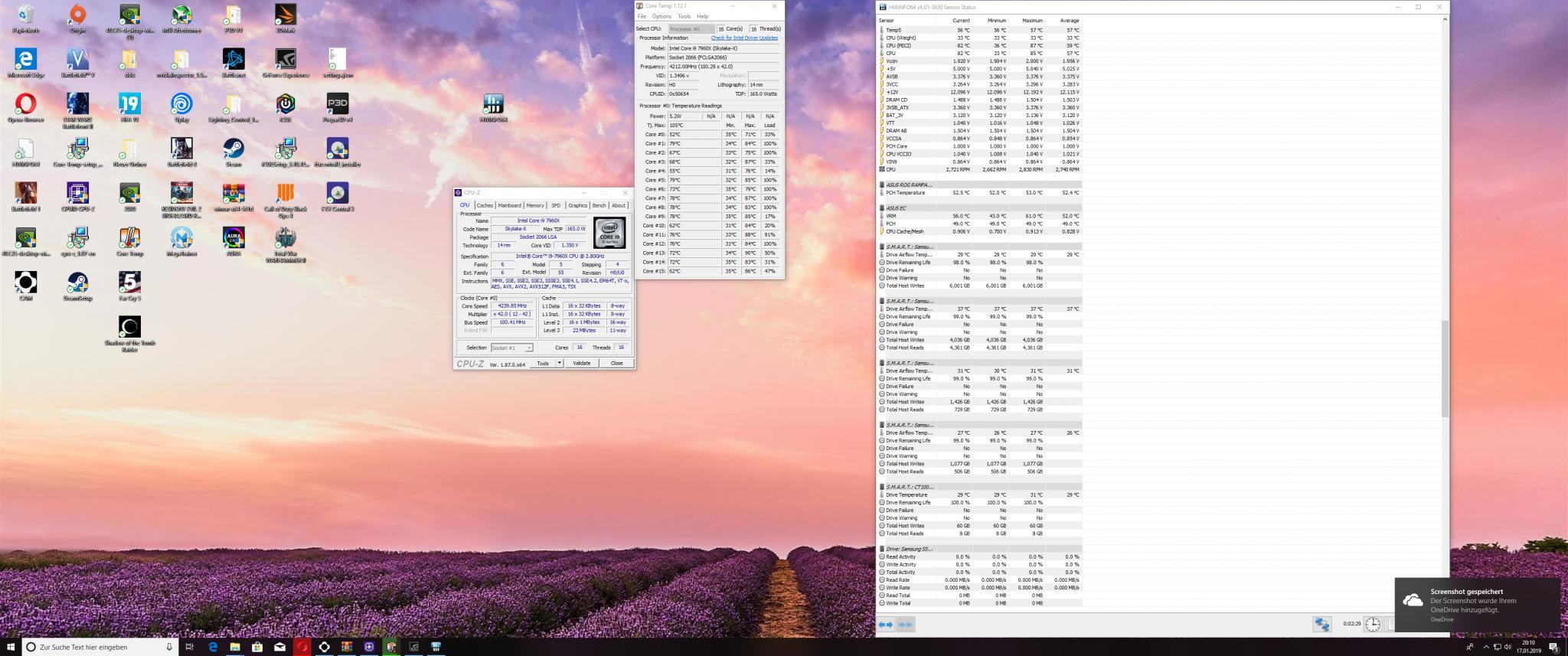This screenshot has width=1568, height=656.
Task: Select the ASUS EC group header in HWiNFO
Action: pos(979,208)
